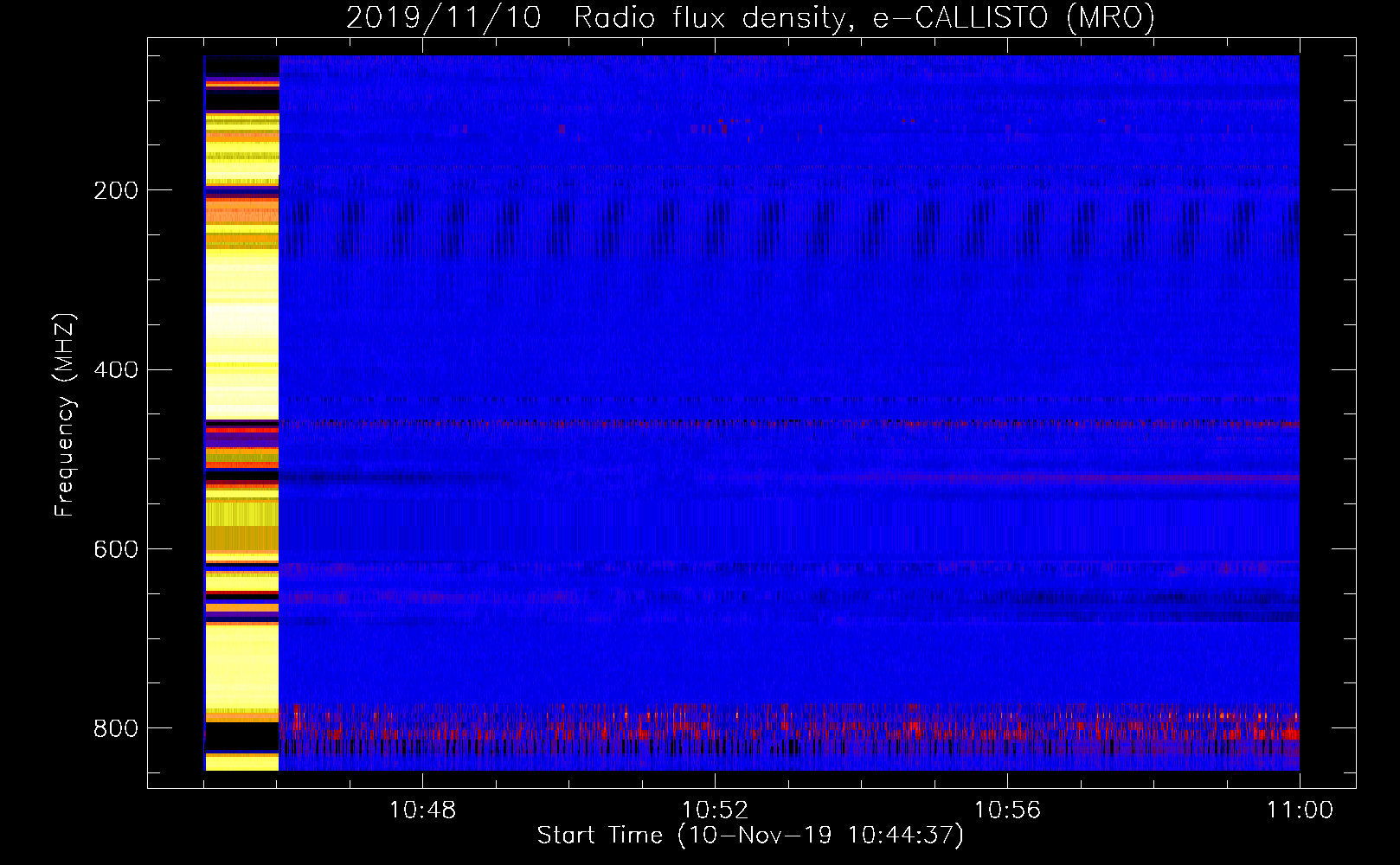Click the 'Frequency (MHZ)' axis label

point(65,415)
